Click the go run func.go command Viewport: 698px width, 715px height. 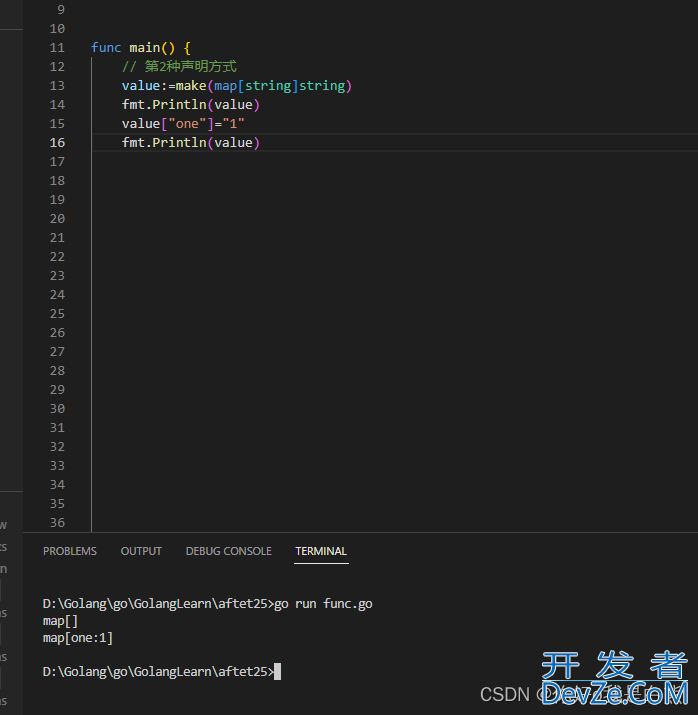pyautogui.click(x=323, y=604)
